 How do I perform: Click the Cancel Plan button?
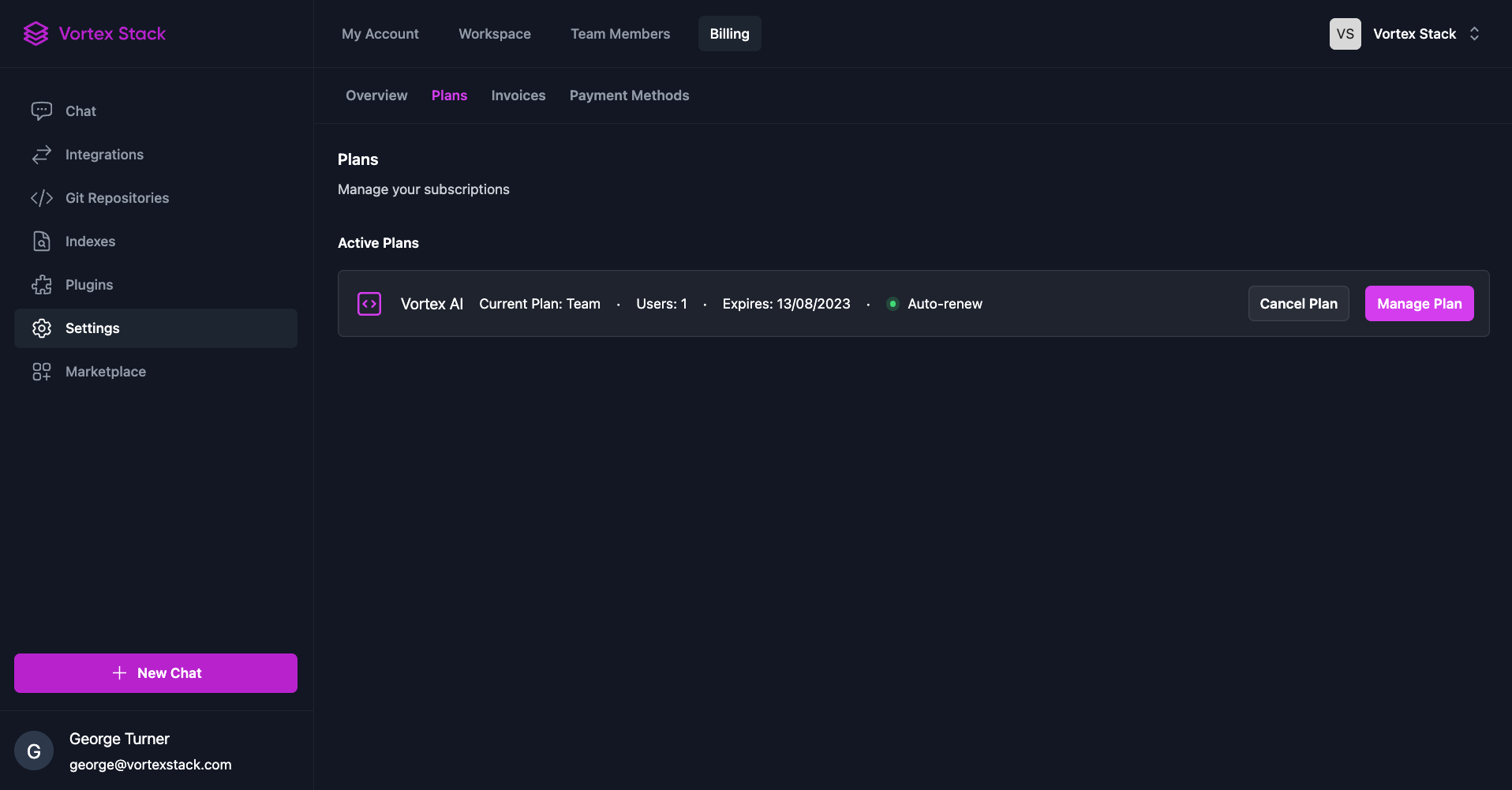(x=1299, y=304)
